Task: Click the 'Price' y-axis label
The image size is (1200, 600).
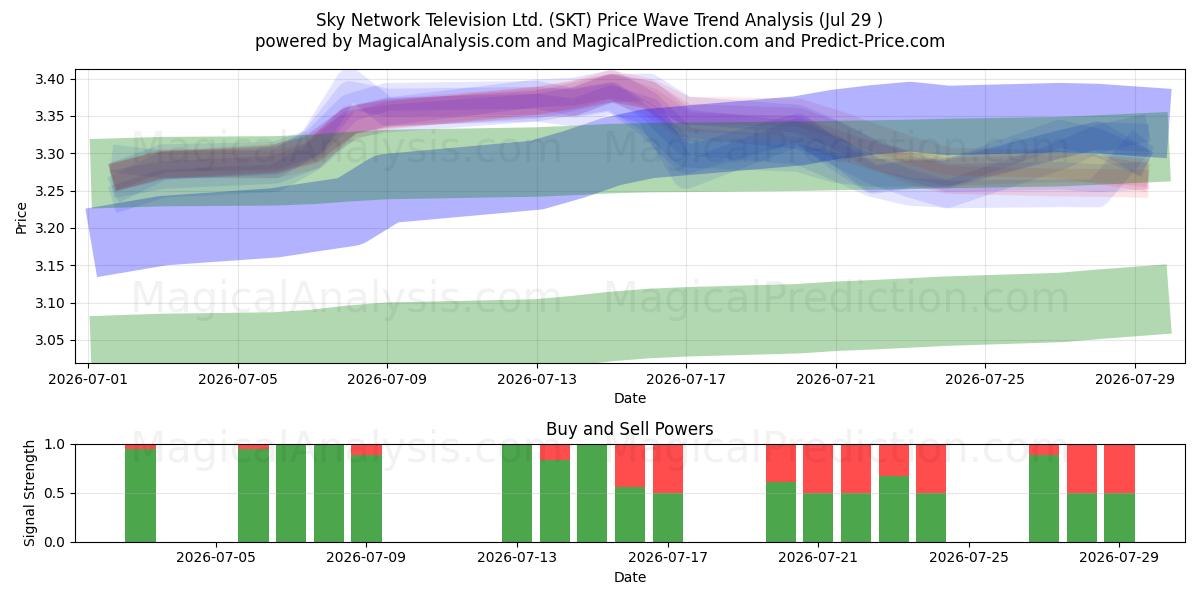Action: [21, 217]
